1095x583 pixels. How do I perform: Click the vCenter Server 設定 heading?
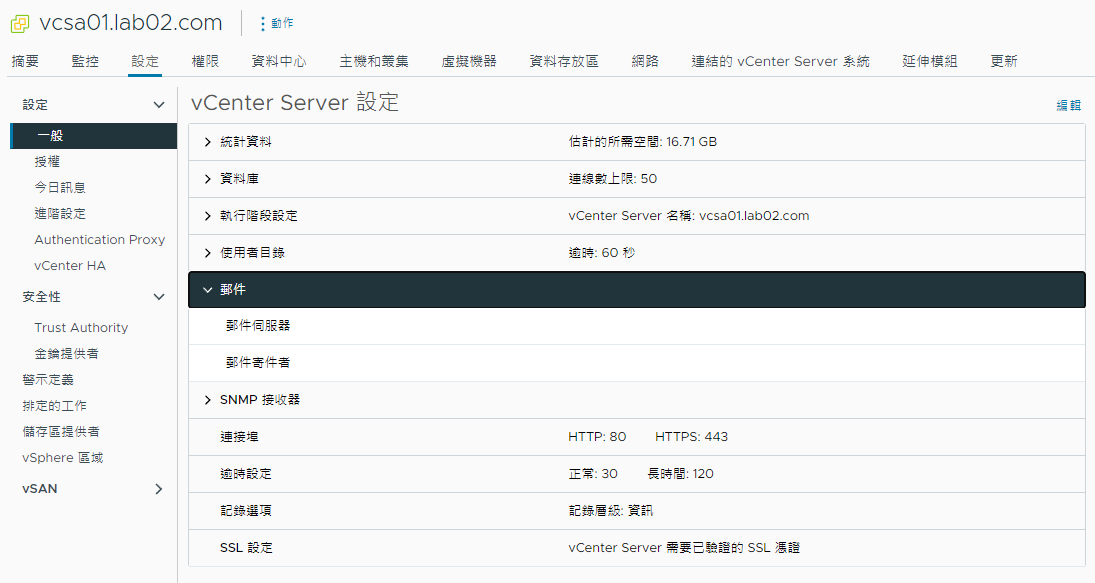pos(295,103)
